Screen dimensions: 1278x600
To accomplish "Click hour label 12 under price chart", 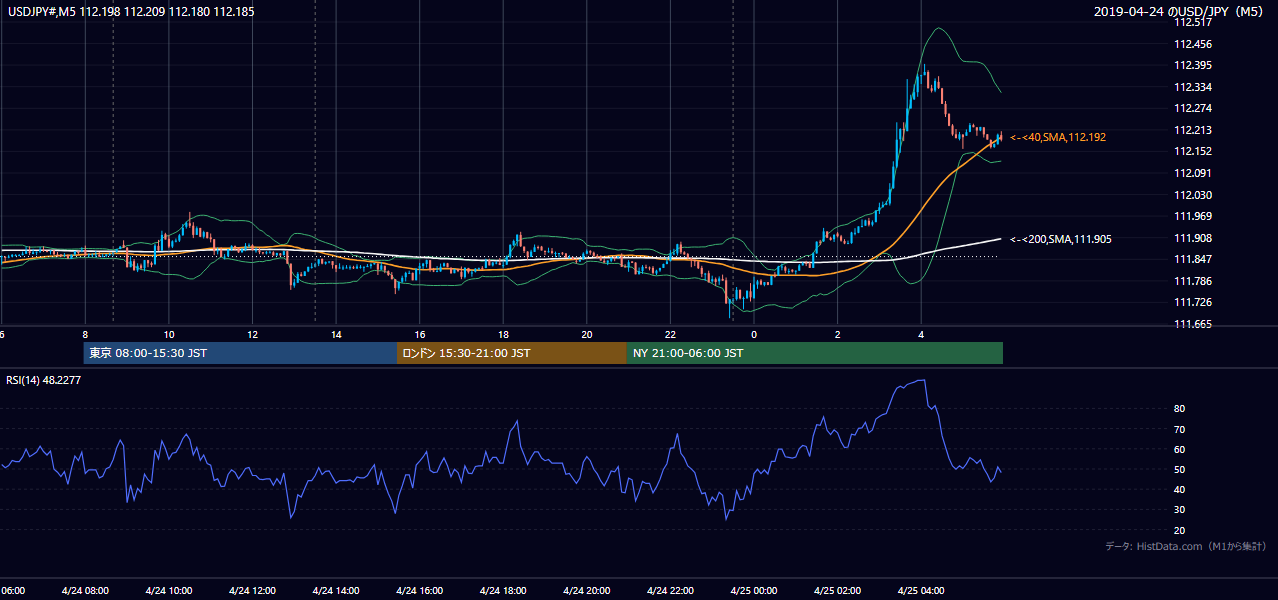I will pos(252,335).
